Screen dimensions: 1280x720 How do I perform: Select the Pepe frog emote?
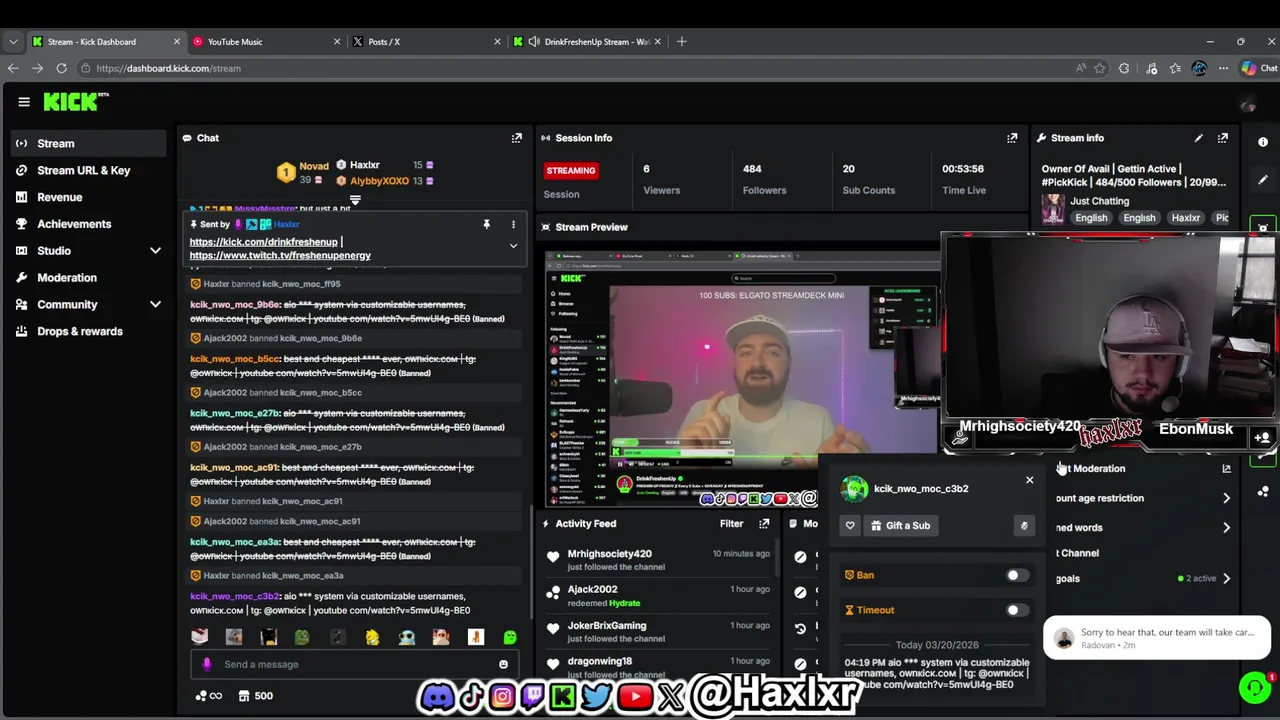[302, 637]
